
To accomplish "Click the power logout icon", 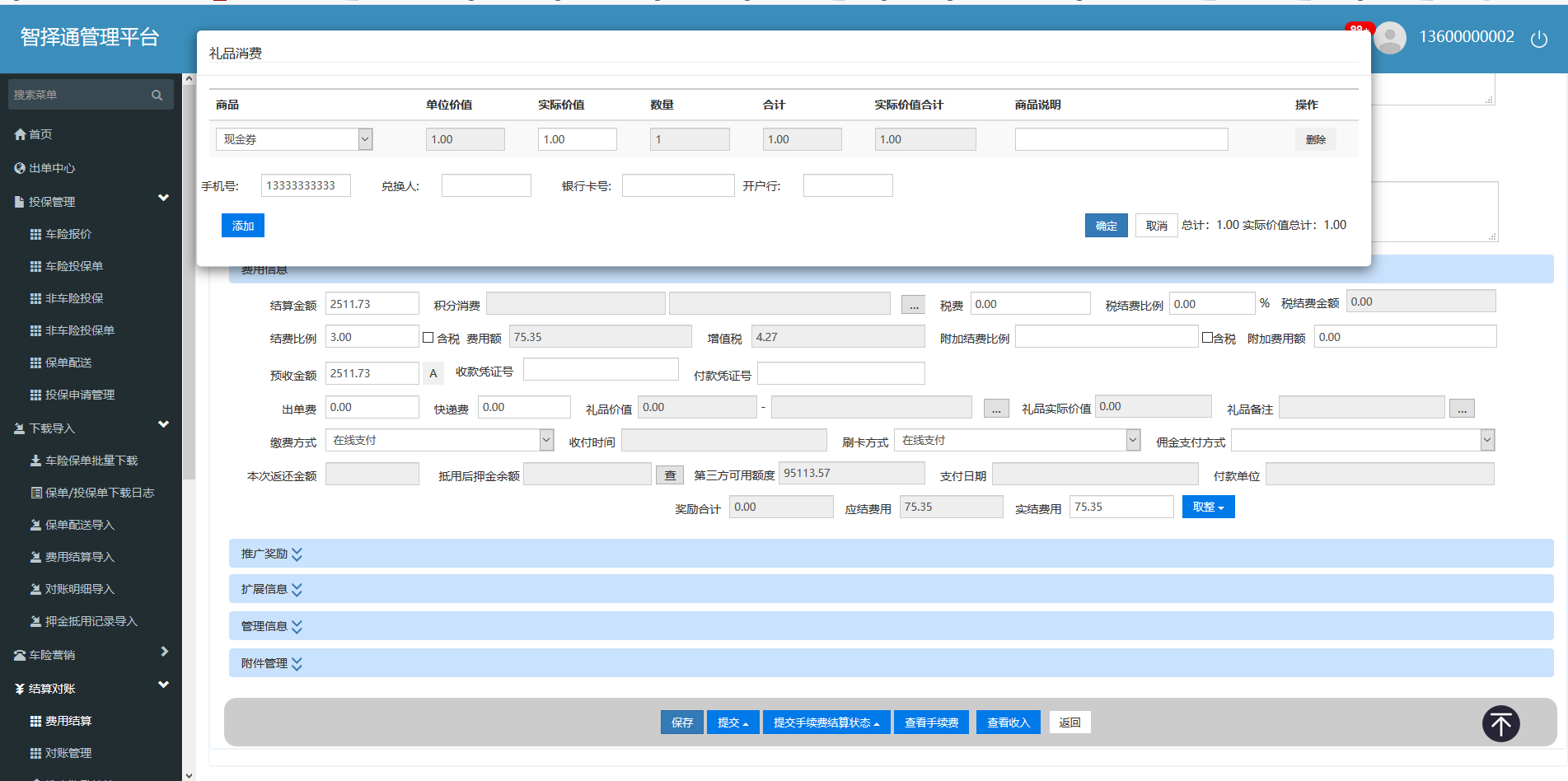I will [1538, 39].
